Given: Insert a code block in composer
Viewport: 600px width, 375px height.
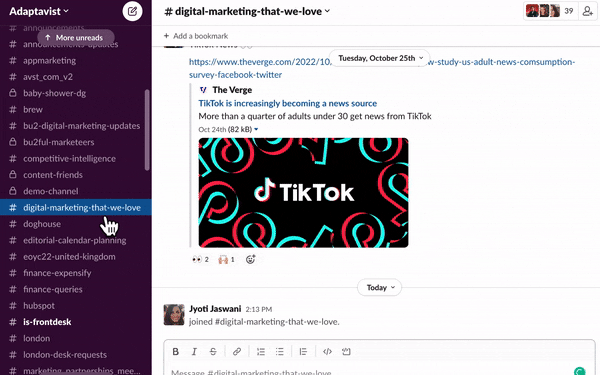Looking at the screenshot, I should [x=346, y=351].
